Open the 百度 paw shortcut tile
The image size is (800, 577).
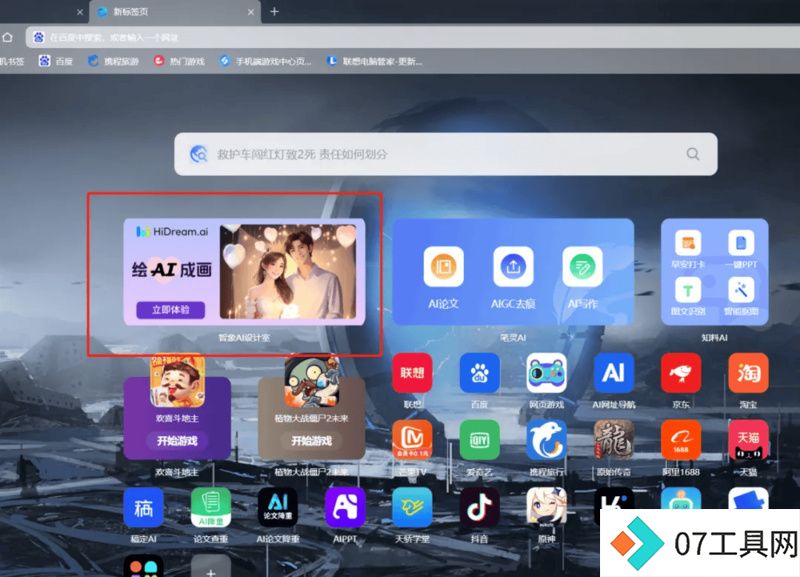[x=479, y=372]
